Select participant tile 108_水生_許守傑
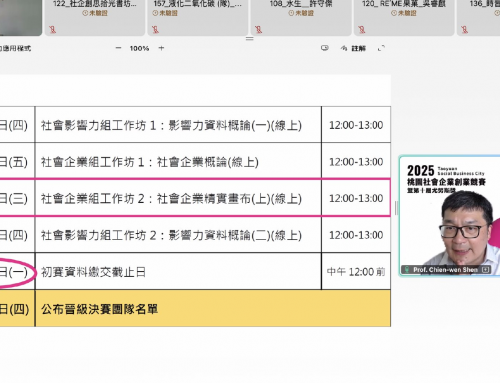Image resolution: width=500 pixels, height=383 pixels. pos(301,17)
